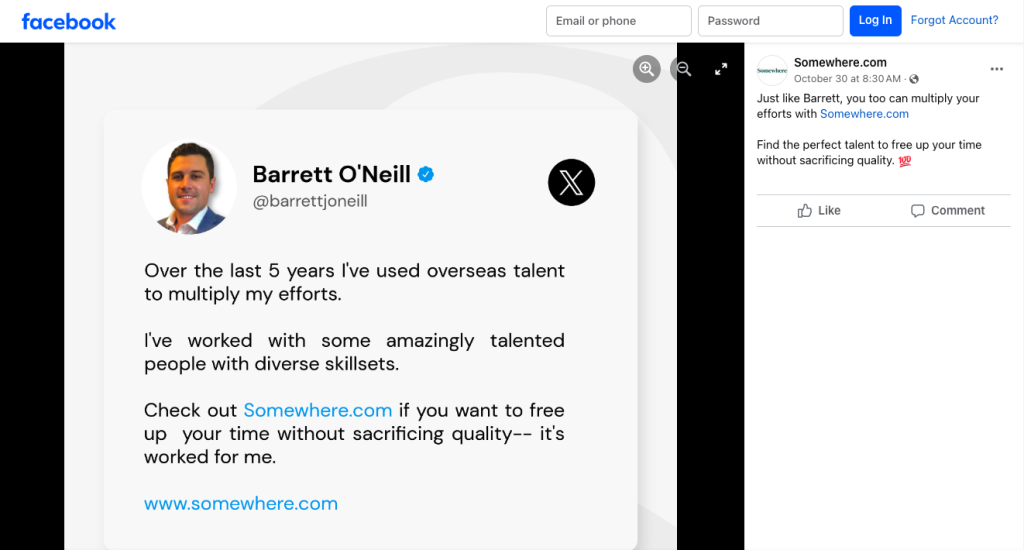This screenshot has height=550, width=1024.
Task: Zoom in on the photo
Action: point(647,69)
